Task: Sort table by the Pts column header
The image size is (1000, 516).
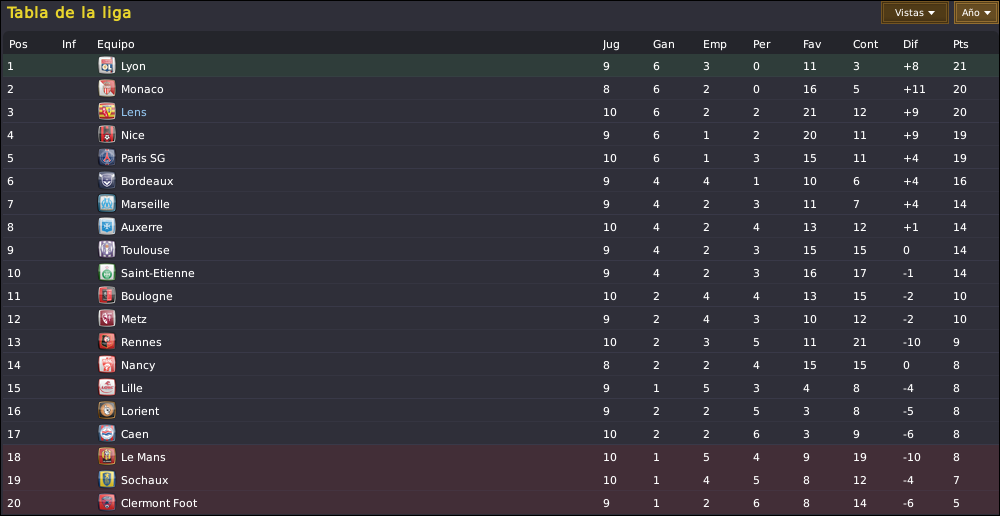Action: [960, 44]
